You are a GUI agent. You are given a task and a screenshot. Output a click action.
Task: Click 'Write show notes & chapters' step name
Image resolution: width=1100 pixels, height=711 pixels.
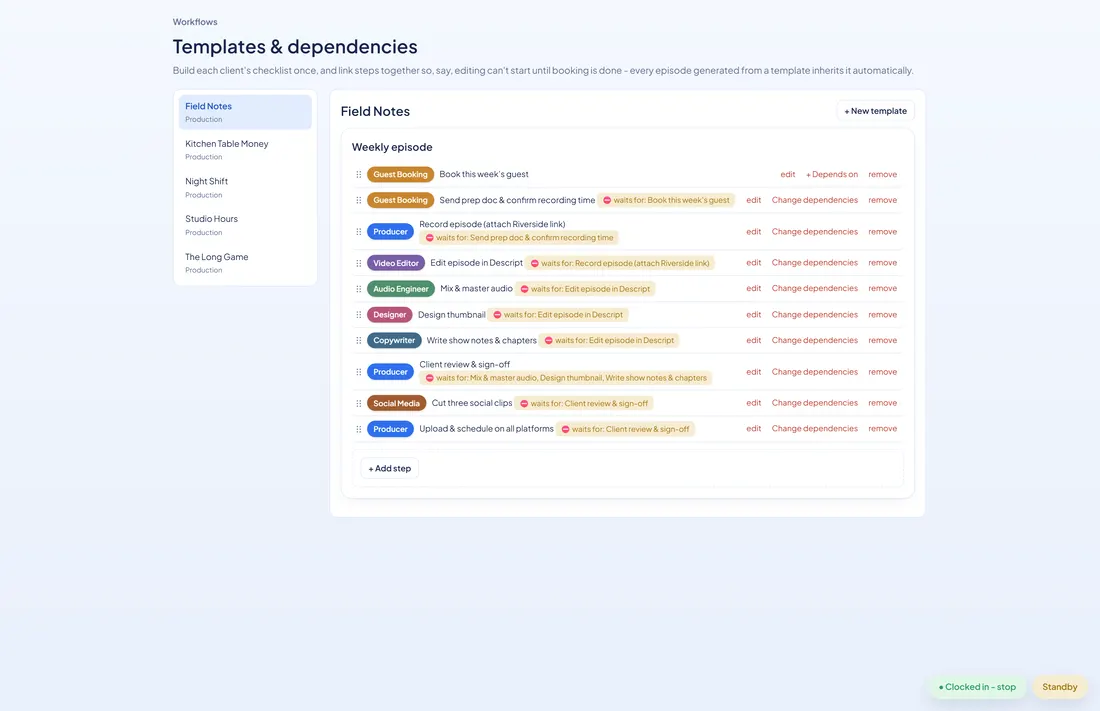point(481,340)
